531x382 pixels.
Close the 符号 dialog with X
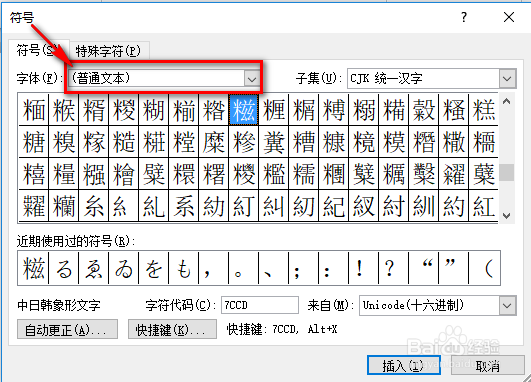click(509, 17)
